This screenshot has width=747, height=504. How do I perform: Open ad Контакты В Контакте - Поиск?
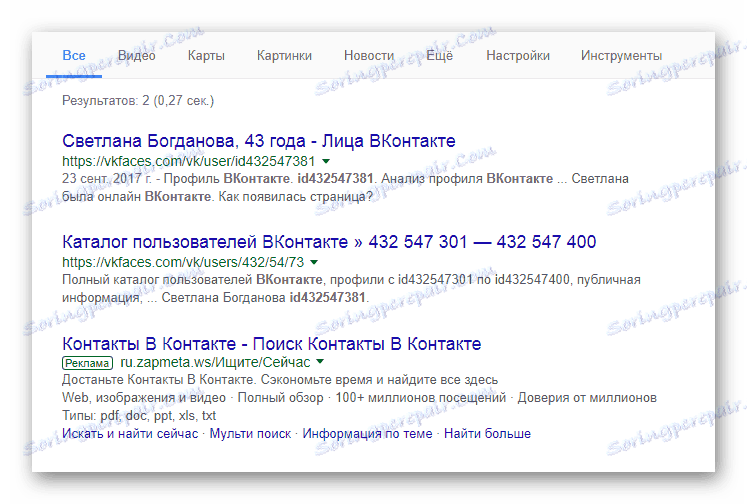click(272, 344)
